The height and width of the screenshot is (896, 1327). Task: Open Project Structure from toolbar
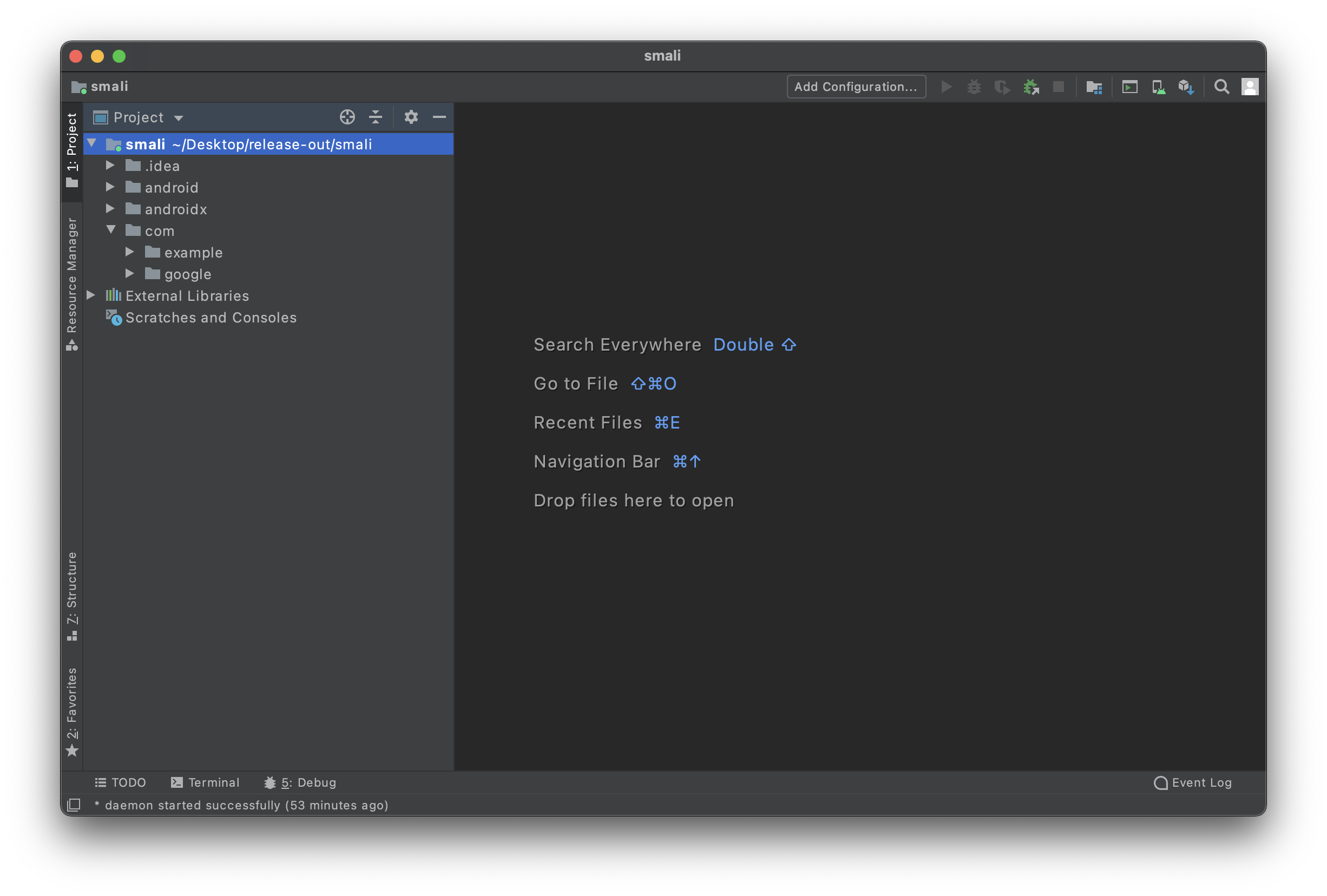coord(1093,87)
